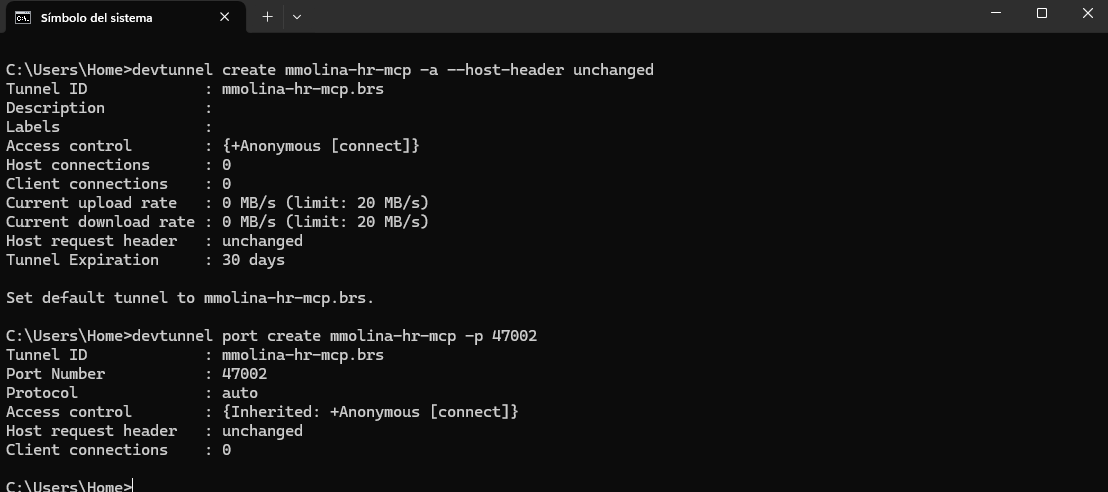
Task: Click the Current download rate line
Action: [x=217, y=222]
